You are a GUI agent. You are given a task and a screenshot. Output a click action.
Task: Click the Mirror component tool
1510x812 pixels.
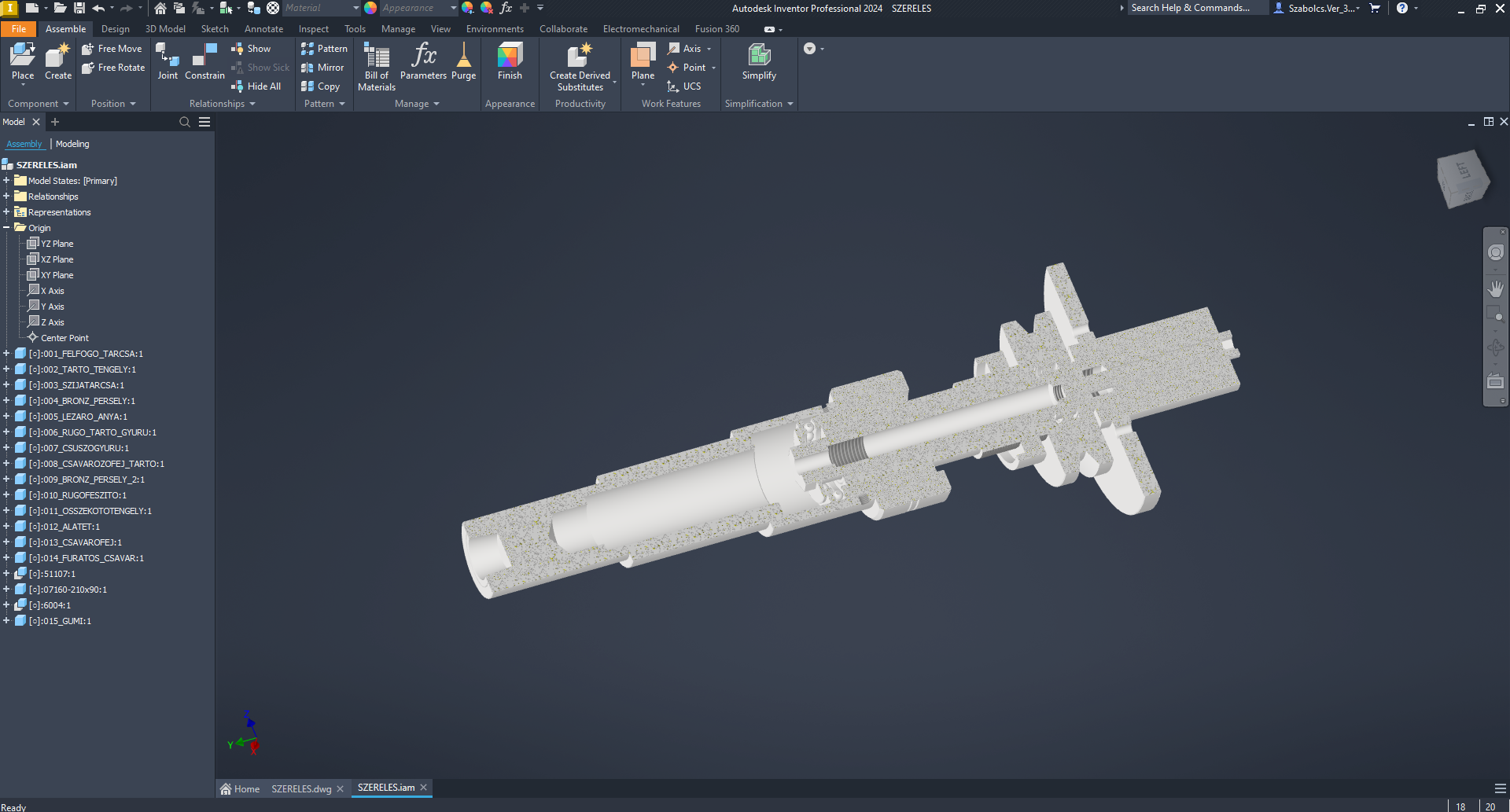(x=322, y=68)
